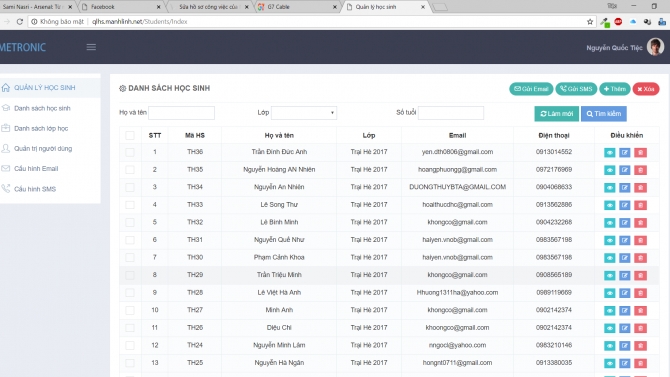
Task: Edit student TH35 record
Action: pos(625,170)
